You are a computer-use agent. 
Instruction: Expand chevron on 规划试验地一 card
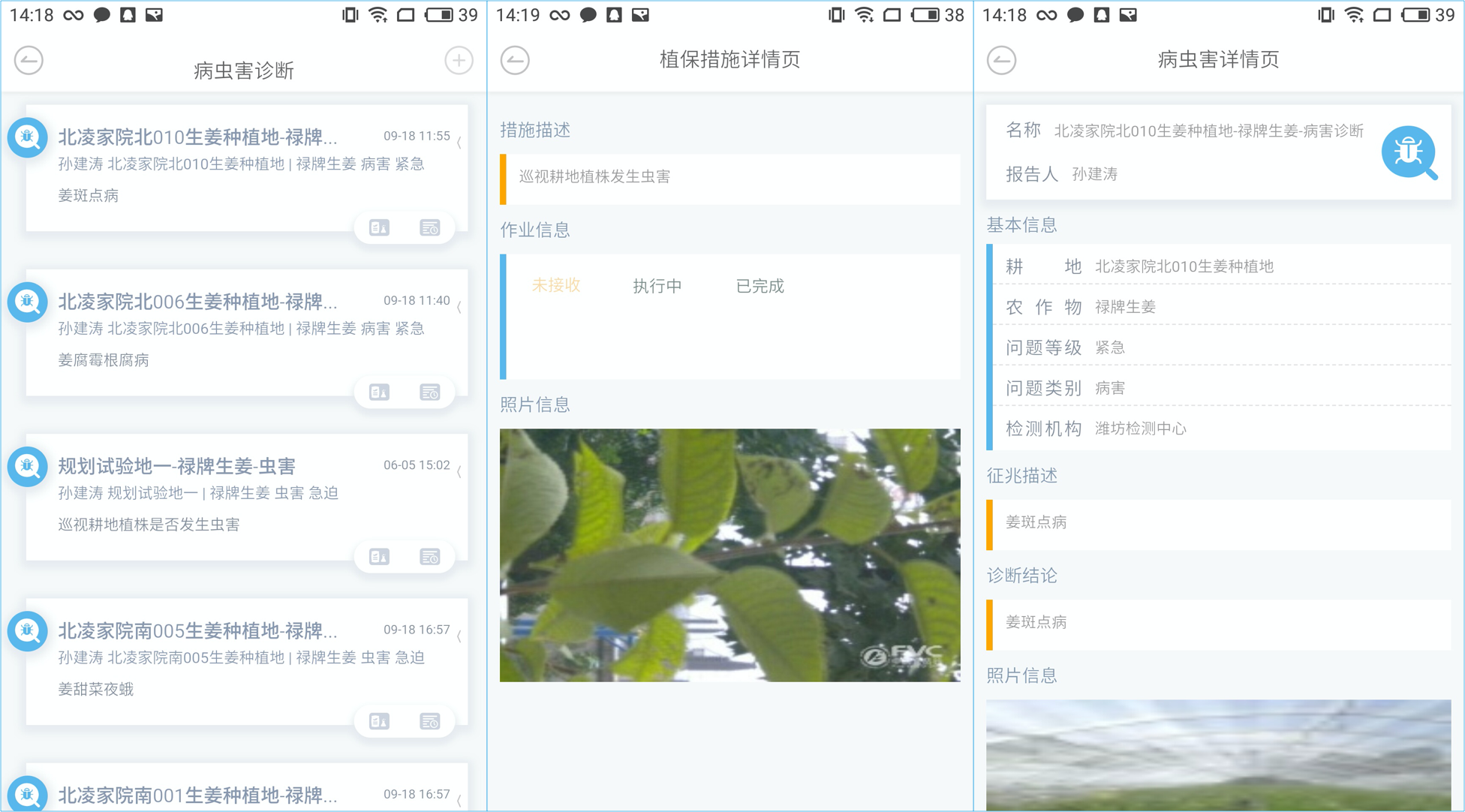[459, 471]
